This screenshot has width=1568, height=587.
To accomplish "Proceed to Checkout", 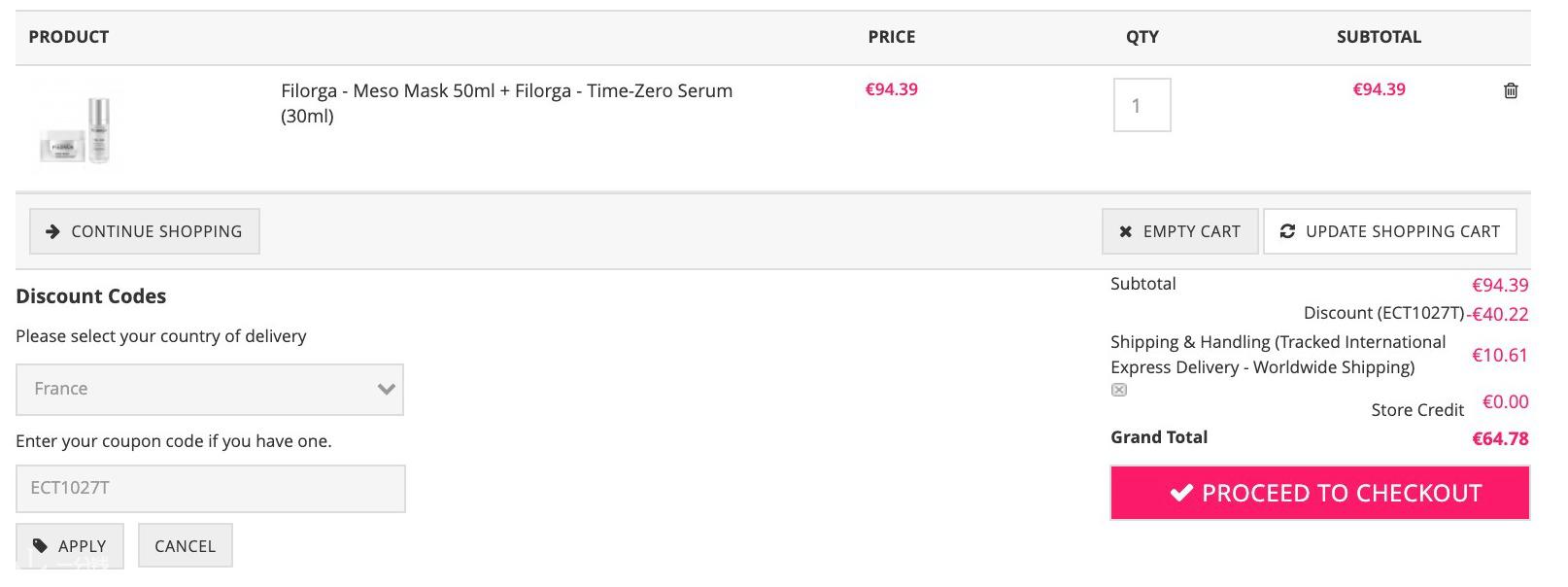I will pos(1320,493).
